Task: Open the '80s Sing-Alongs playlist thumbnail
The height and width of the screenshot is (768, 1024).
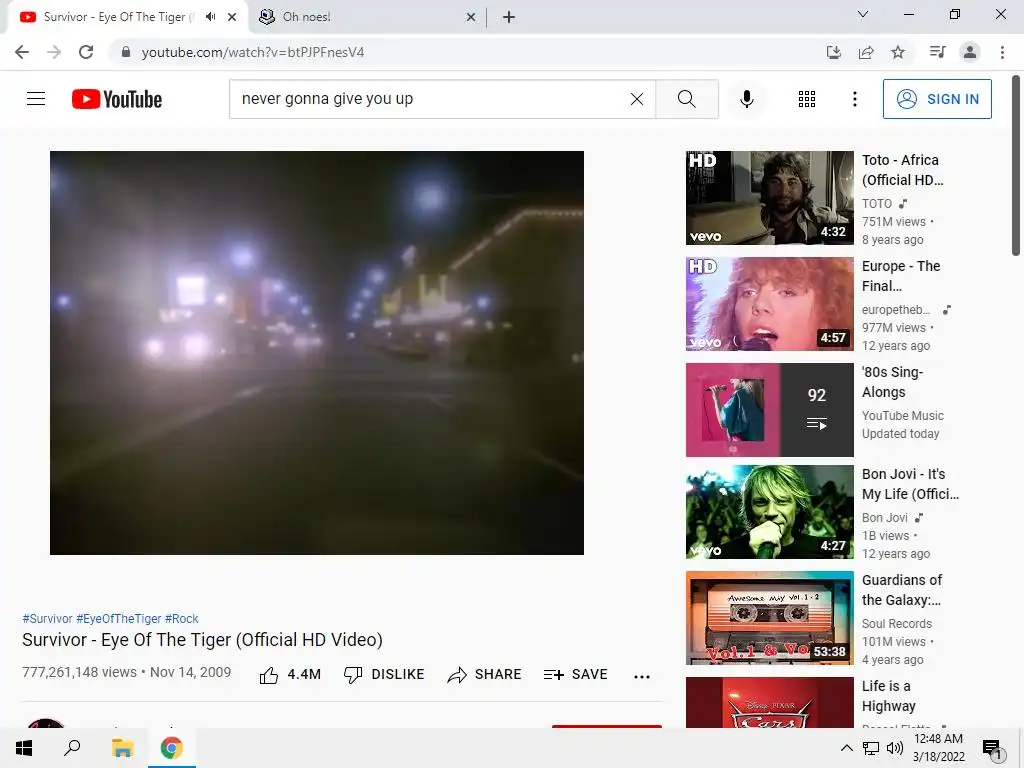Action: coord(769,409)
